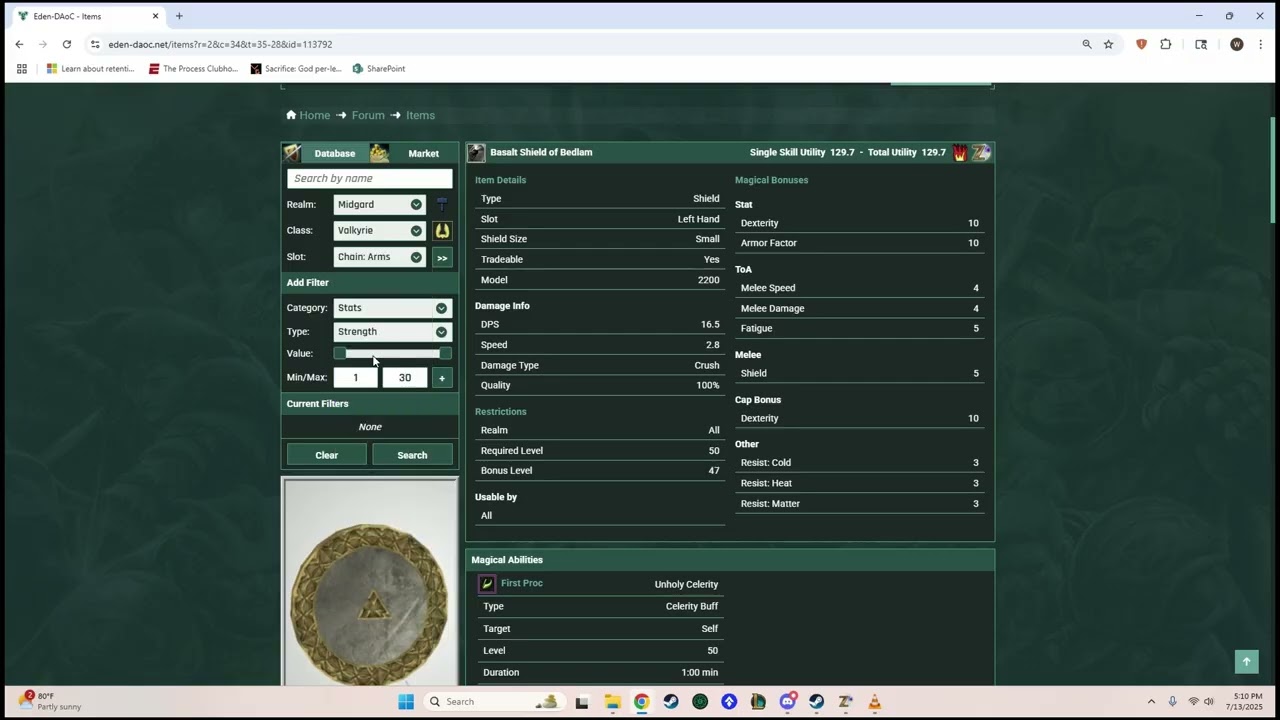Viewport: 1280px width, 720px height.
Task: Switch to the Market tab
Action: coord(423,154)
